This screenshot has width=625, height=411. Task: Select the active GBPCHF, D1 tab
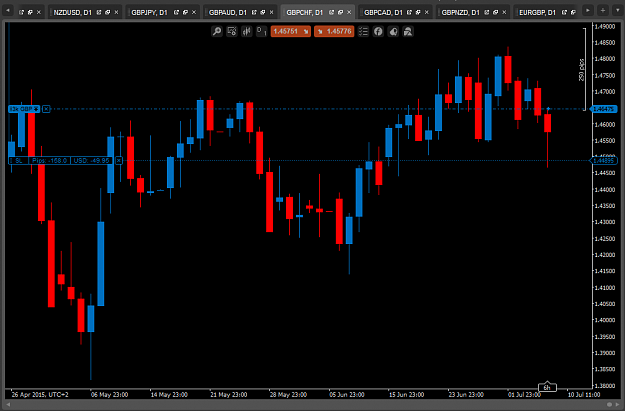pos(305,13)
